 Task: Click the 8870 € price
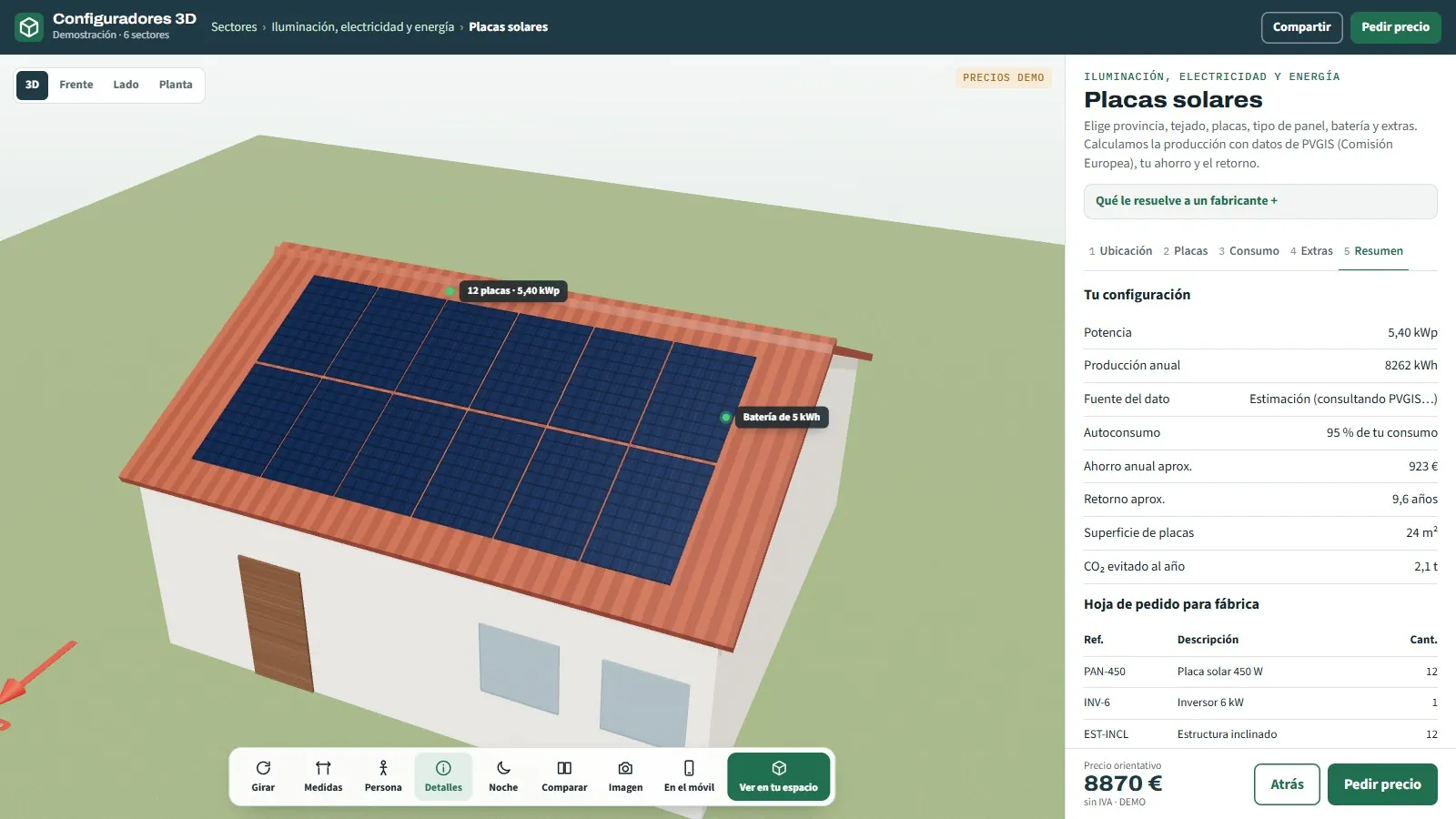1123,784
